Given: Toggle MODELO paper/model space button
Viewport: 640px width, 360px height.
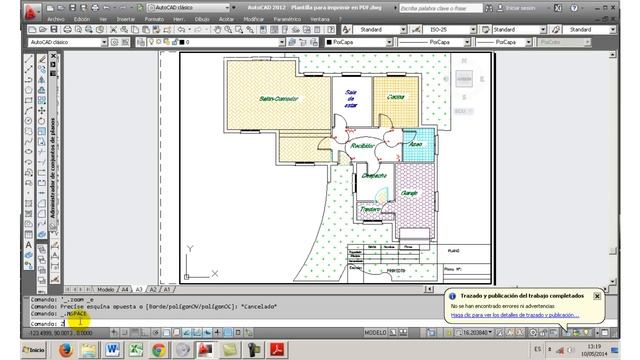Looking at the screenshot, I should pos(375,333).
